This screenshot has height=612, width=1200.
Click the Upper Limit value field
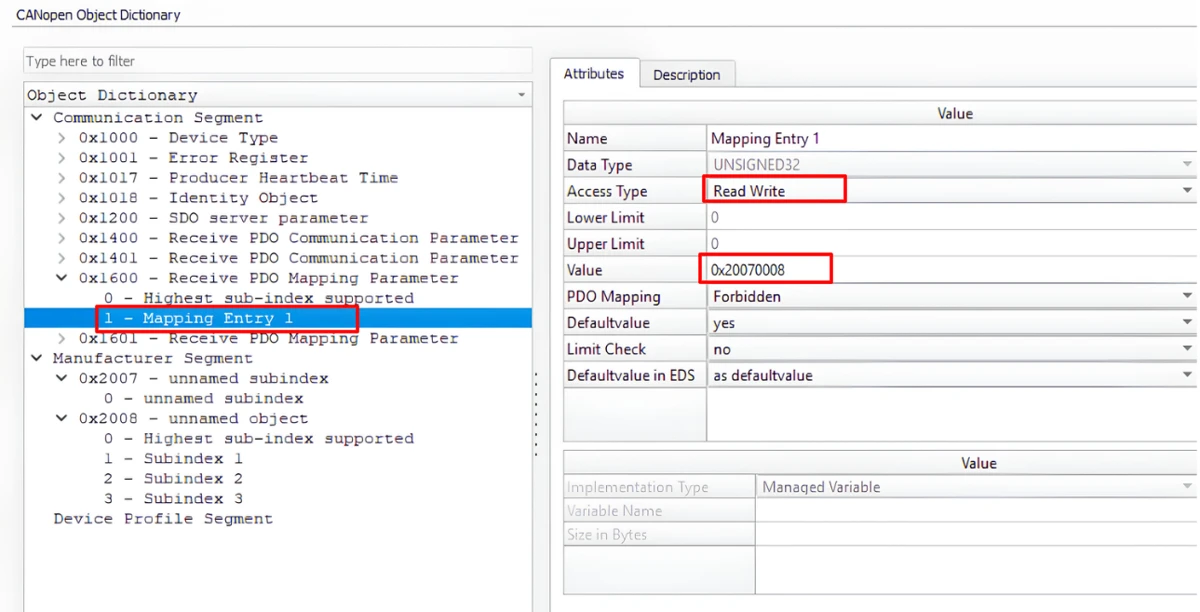coord(951,243)
